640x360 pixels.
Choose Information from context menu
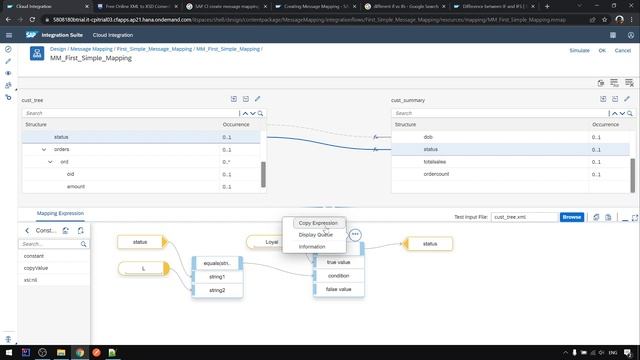(x=312, y=247)
